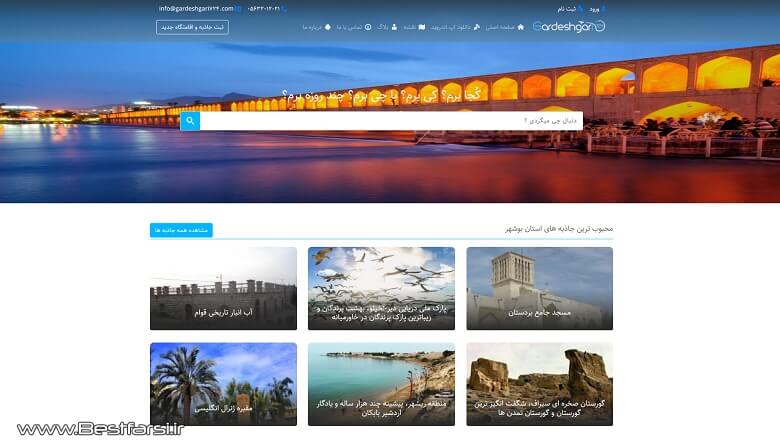Select the Qavam historic water reservoir card
Screen dimensions: 780x445
[x=223, y=288]
